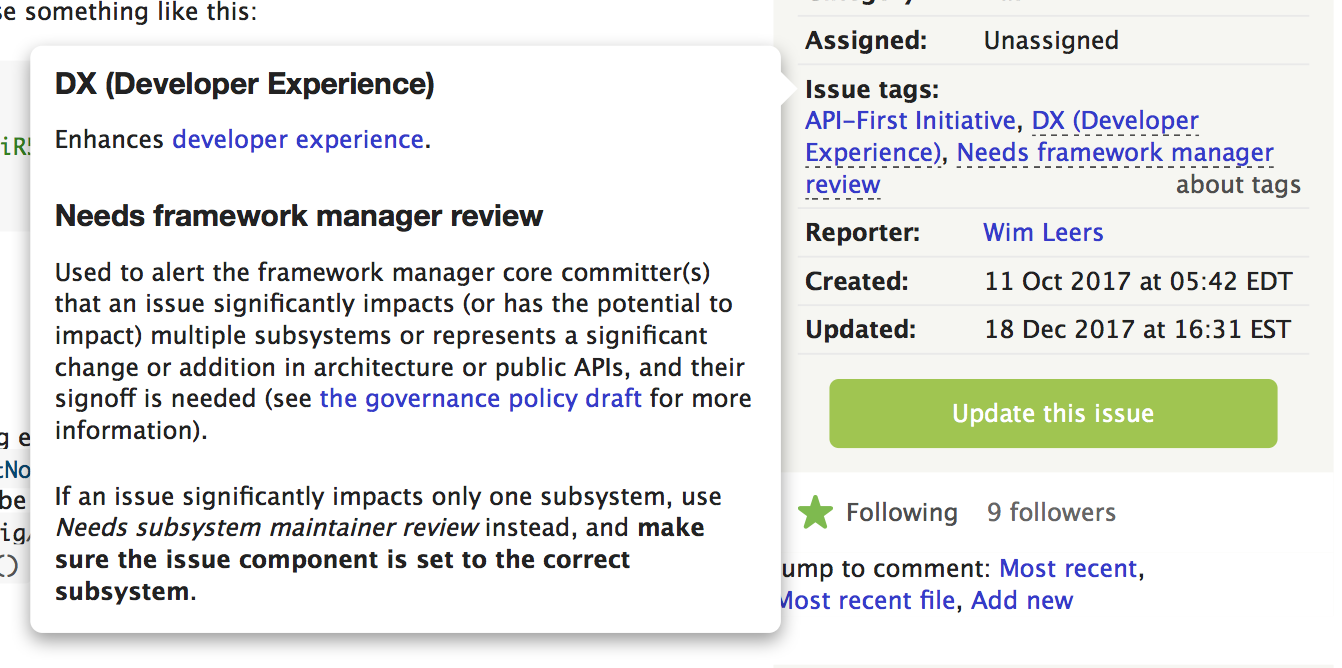Click the Assigned label
The image size is (1342, 668).
pyautogui.click(x=866, y=41)
